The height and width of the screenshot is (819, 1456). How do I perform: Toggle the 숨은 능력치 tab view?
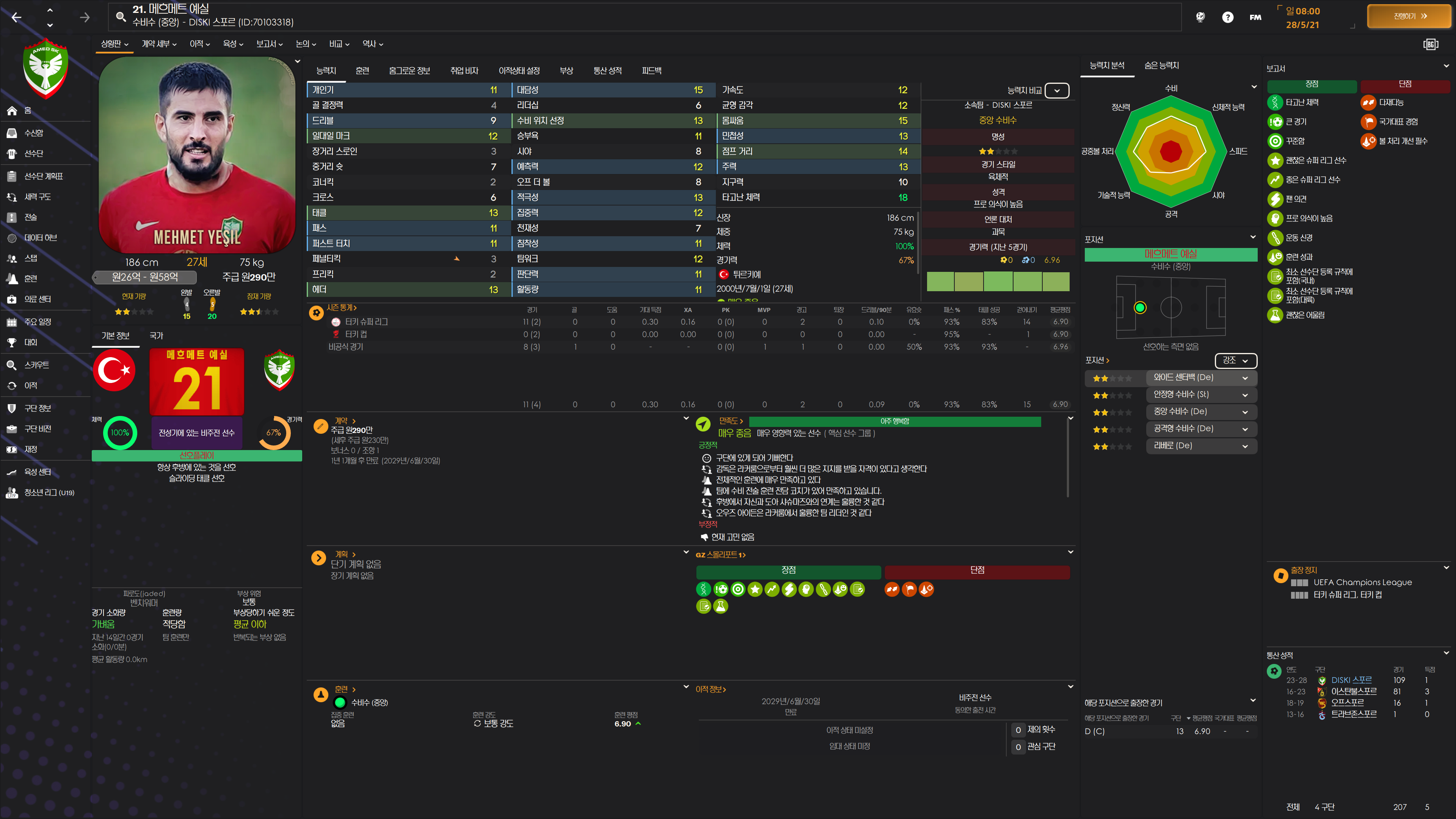tap(1161, 66)
